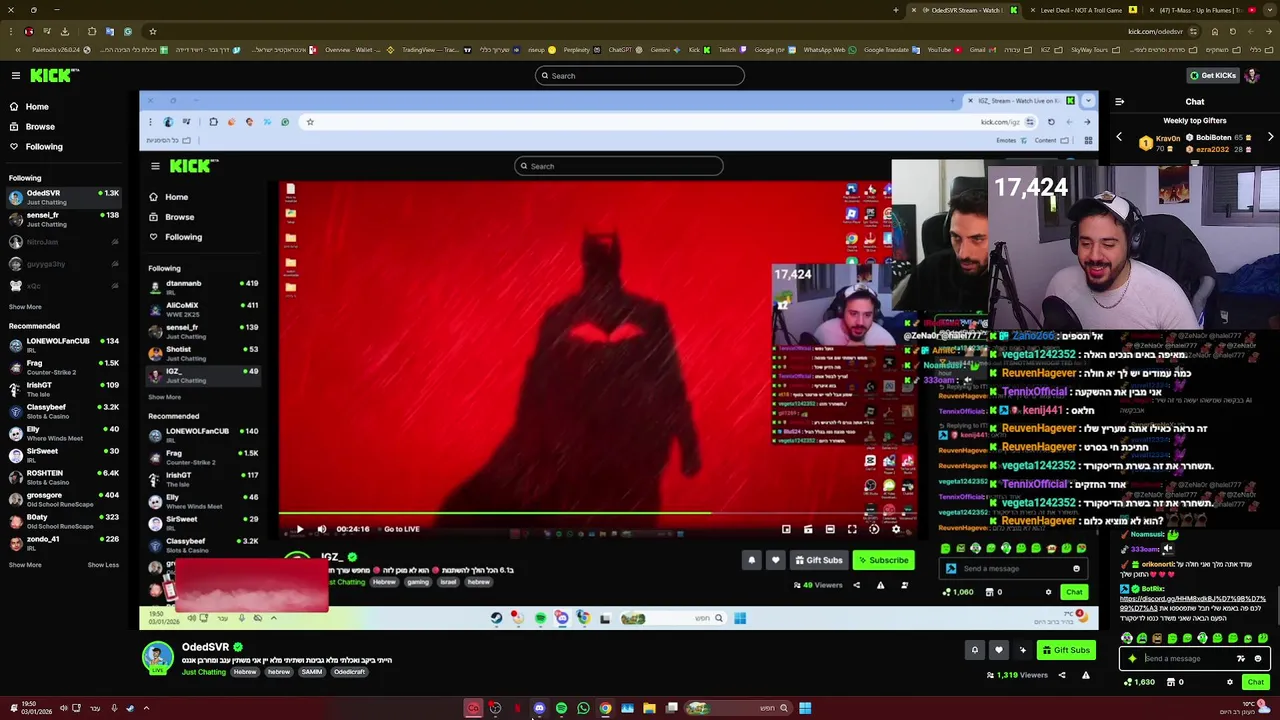1280x720 pixels.
Task: Click Just Chatting category under OdedSVR
Action: click(203, 672)
